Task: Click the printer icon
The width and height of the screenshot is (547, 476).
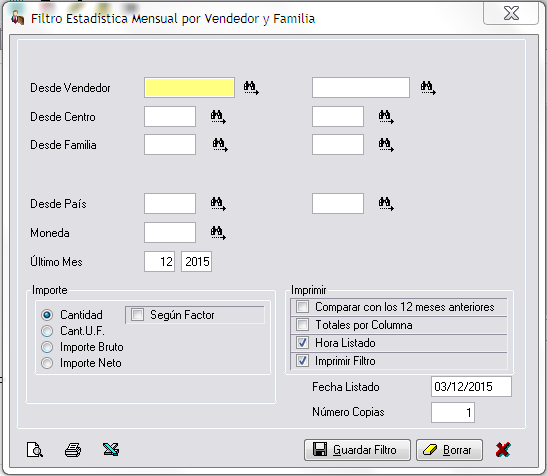Action: coord(73,449)
